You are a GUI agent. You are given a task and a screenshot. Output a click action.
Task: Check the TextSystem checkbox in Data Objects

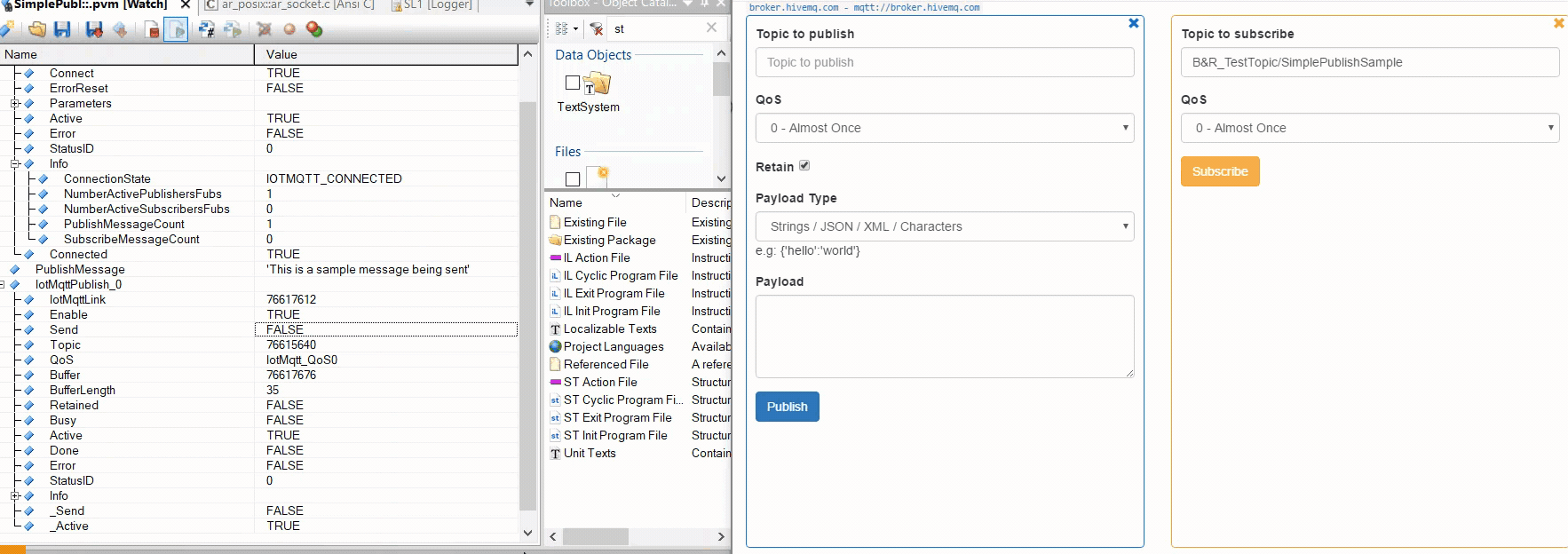tap(573, 83)
